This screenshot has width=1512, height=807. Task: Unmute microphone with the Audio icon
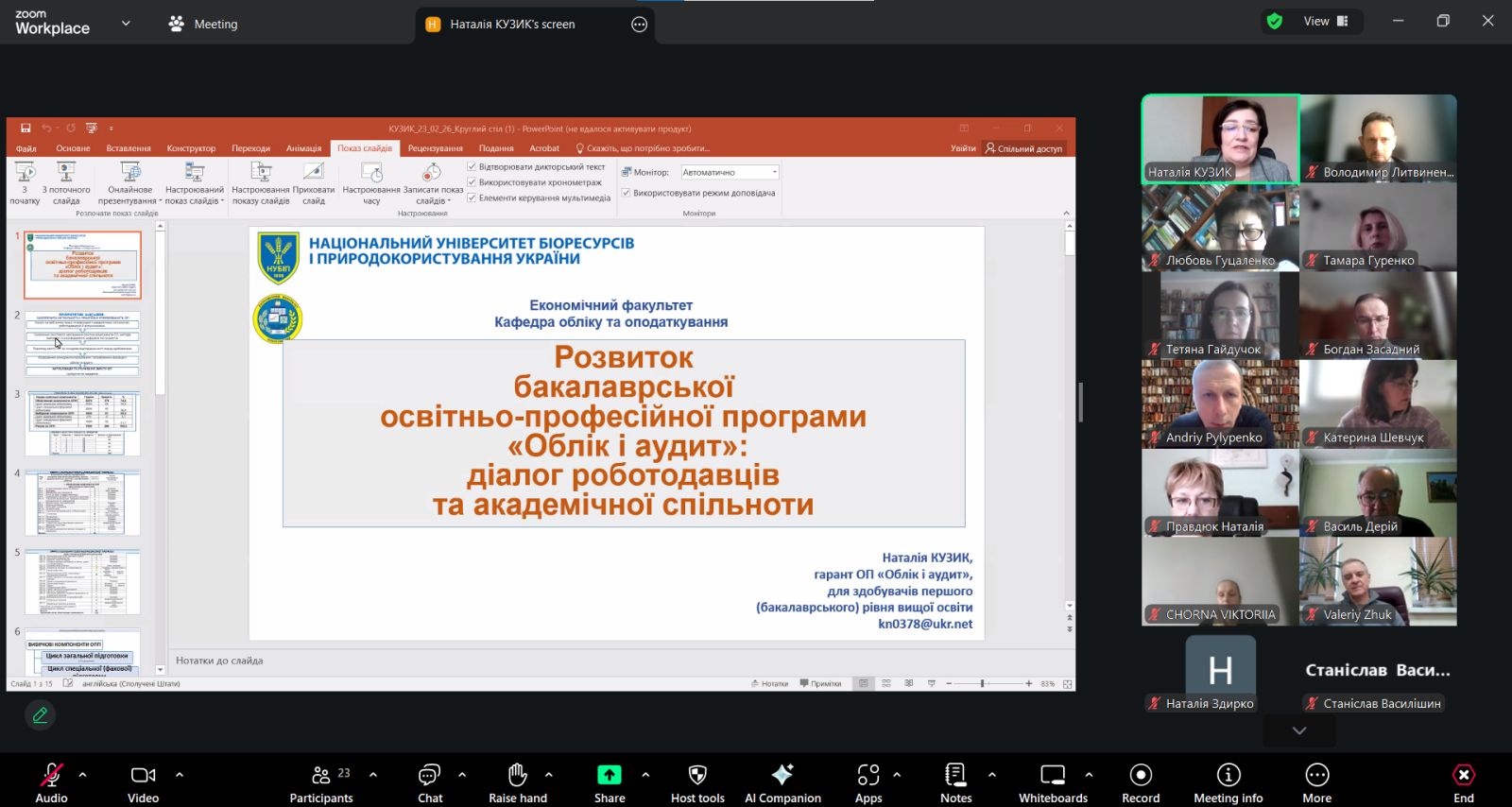click(51, 776)
